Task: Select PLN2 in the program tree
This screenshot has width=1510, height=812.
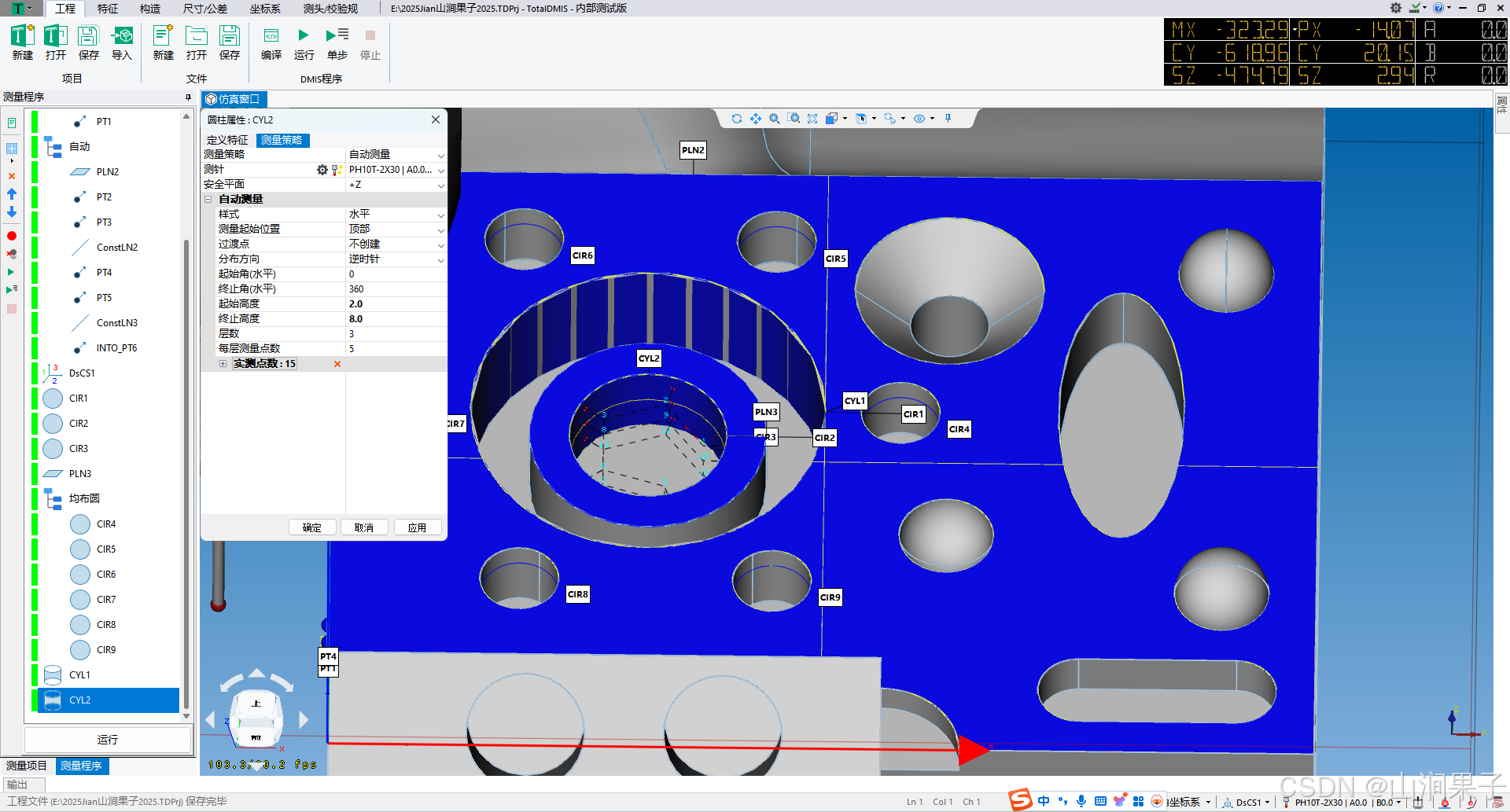Action: click(108, 172)
